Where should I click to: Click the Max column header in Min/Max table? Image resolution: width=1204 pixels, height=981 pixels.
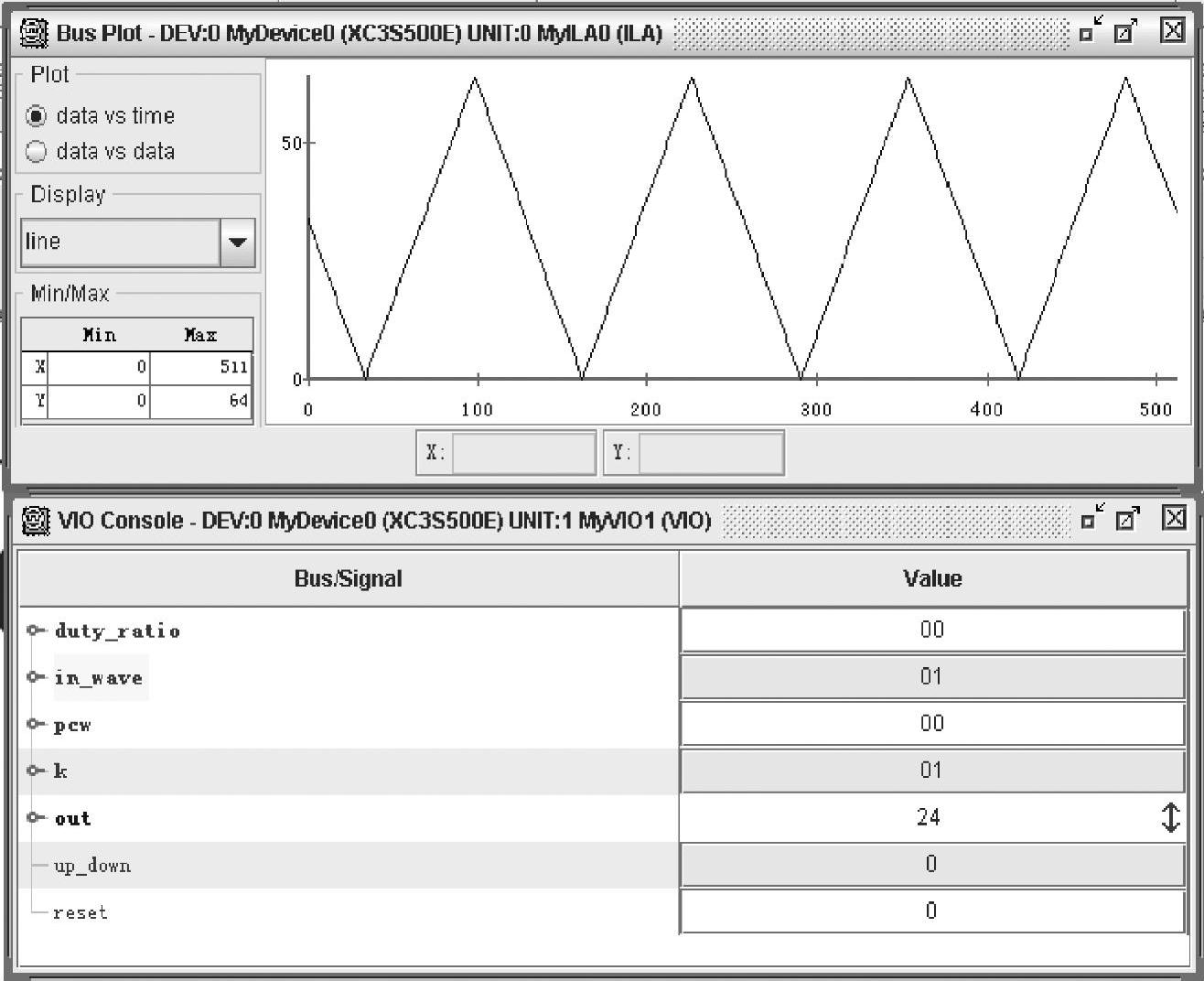(201, 335)
